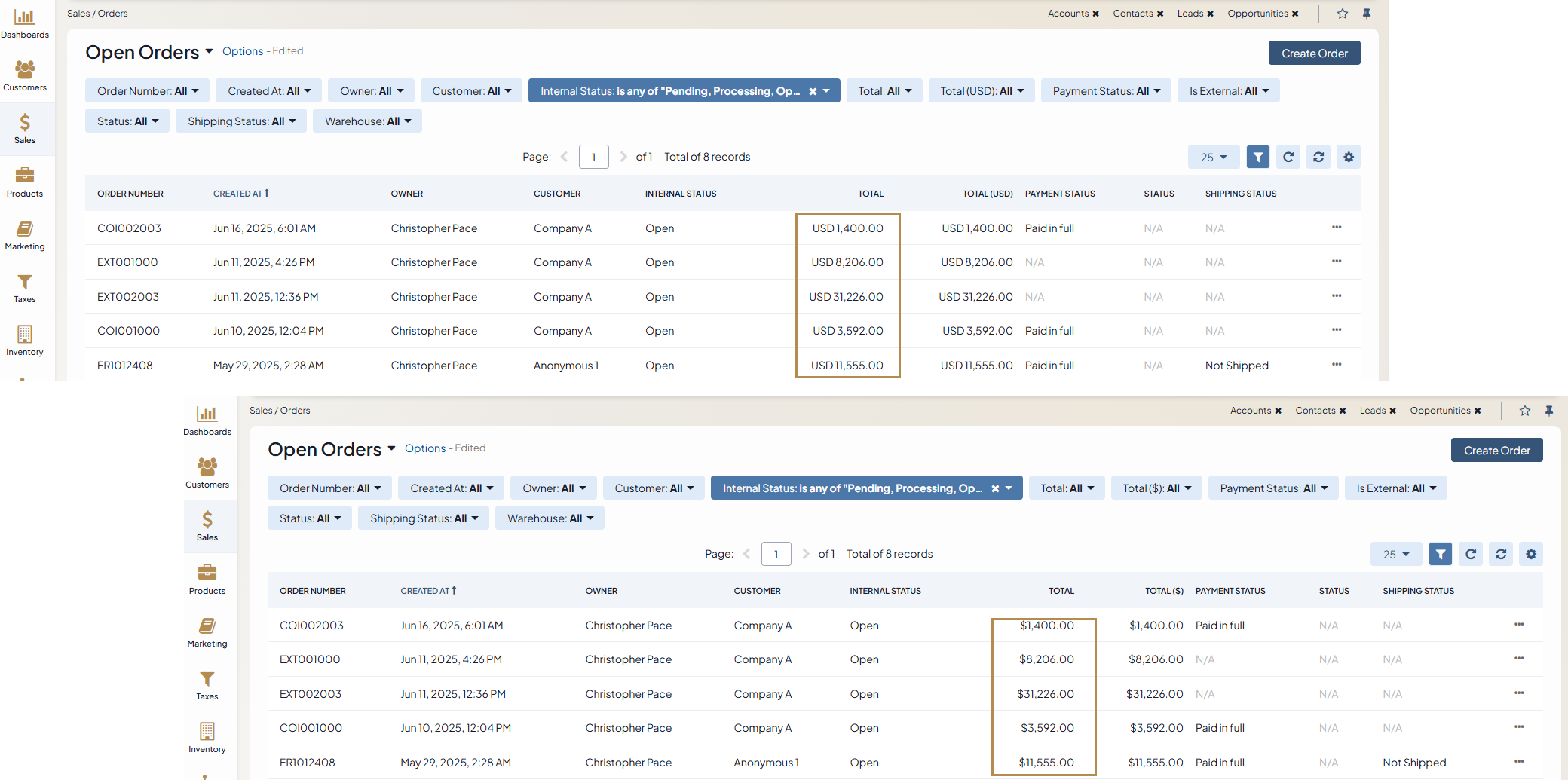This screenshot has width=1568, height=780.
Task: Click the Customers icon in the lower sidebar
Action: point(207,473)
